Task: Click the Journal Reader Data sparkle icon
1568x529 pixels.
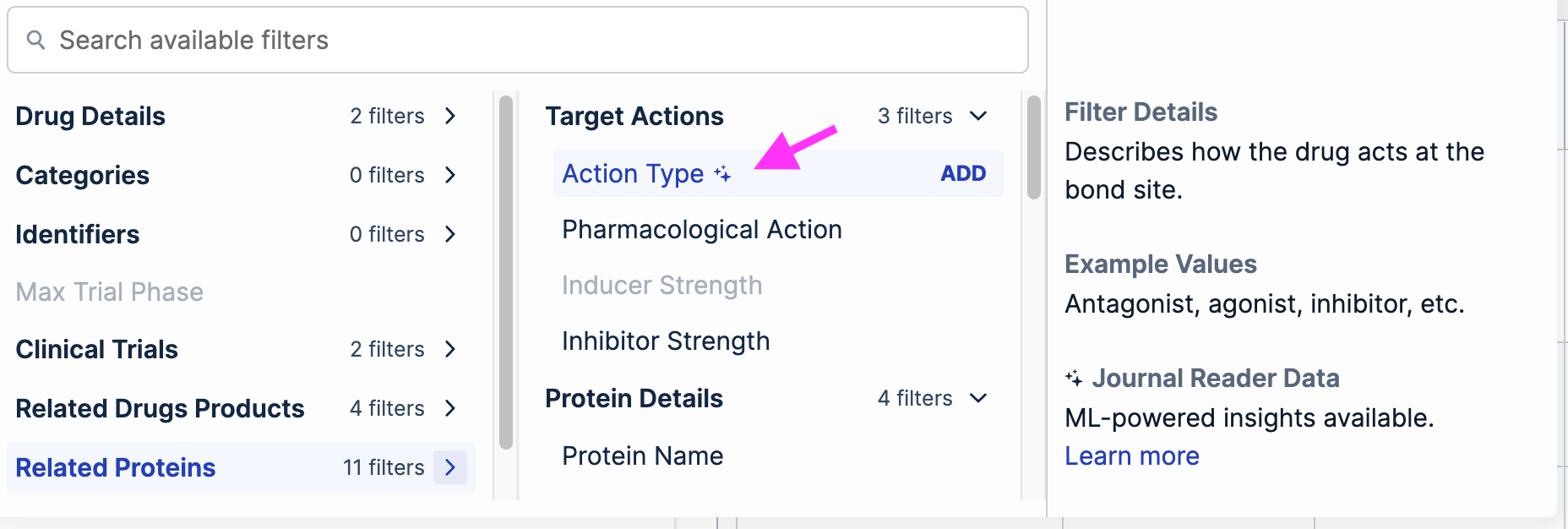Action: [1074, 378]
